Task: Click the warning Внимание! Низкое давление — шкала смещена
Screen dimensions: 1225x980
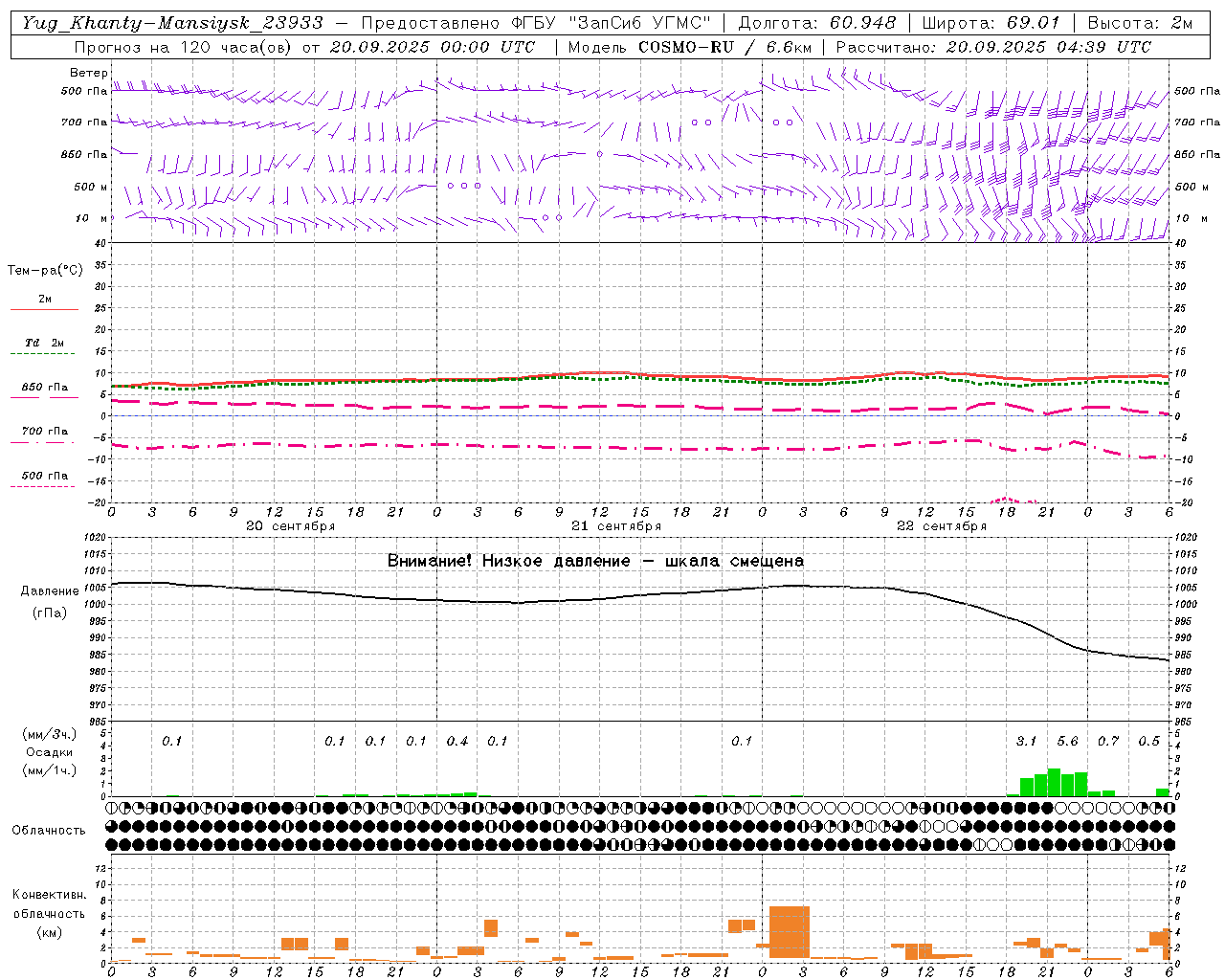Action: [595, 561]
